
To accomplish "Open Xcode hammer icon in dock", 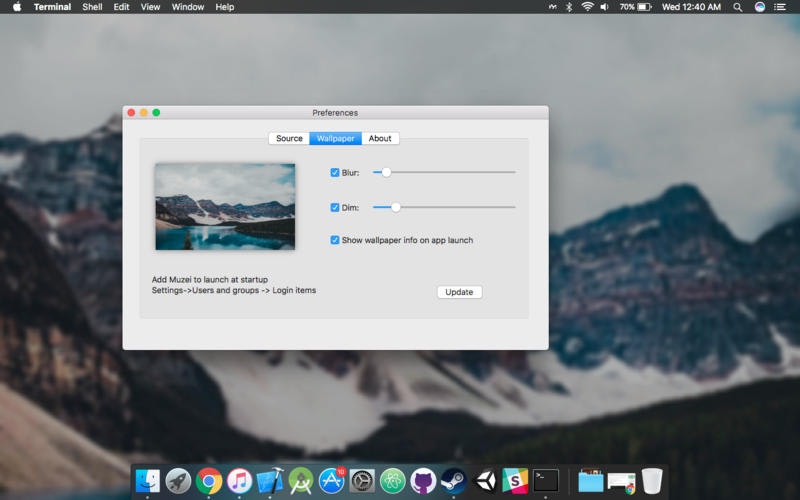I will [270, 481].
